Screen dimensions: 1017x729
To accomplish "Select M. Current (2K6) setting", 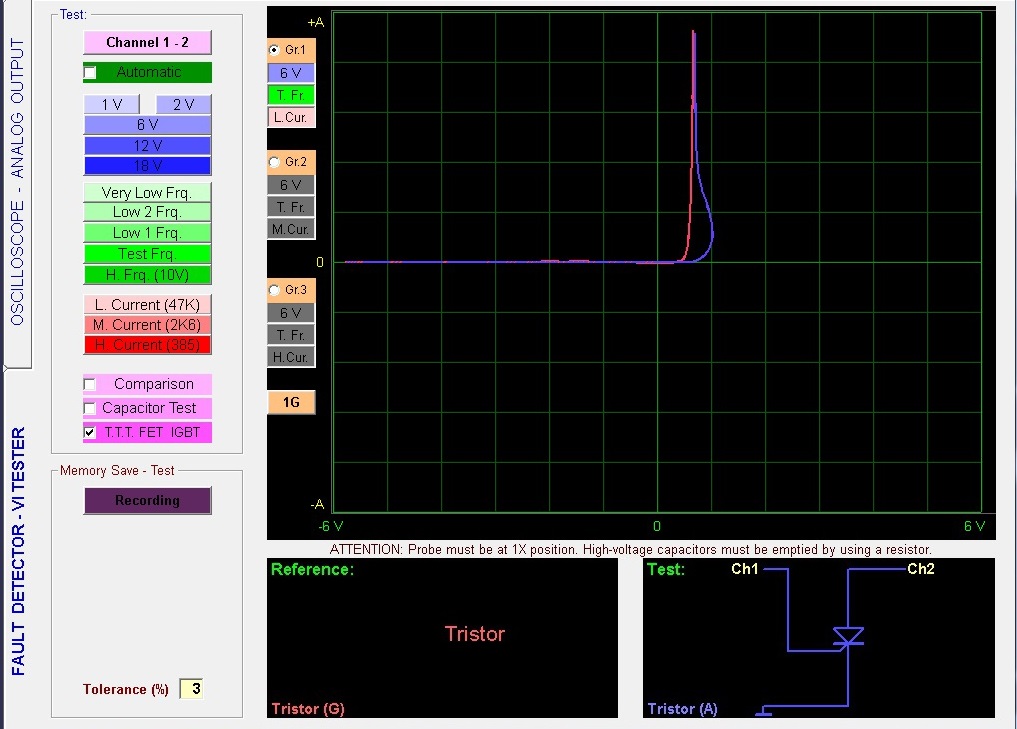I will pyautogui.click(x=147, y=324).
